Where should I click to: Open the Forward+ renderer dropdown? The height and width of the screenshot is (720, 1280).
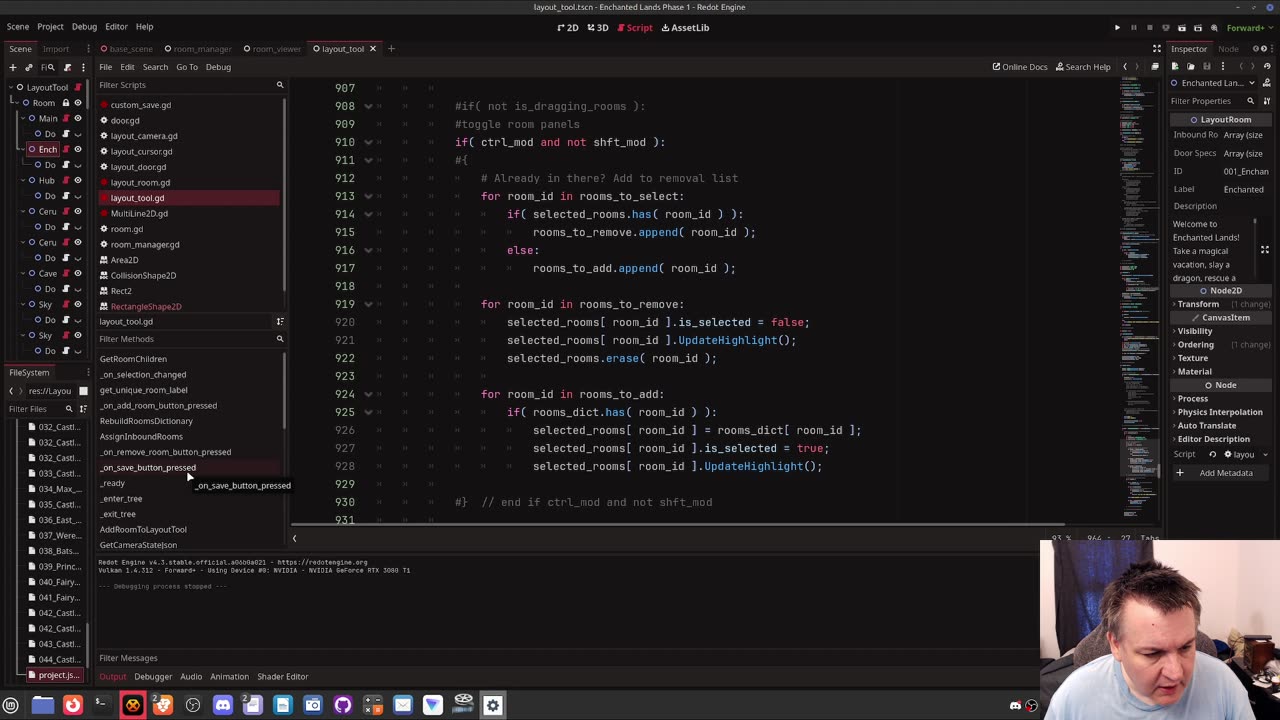pyautogui.click(x=1248, y=28)
